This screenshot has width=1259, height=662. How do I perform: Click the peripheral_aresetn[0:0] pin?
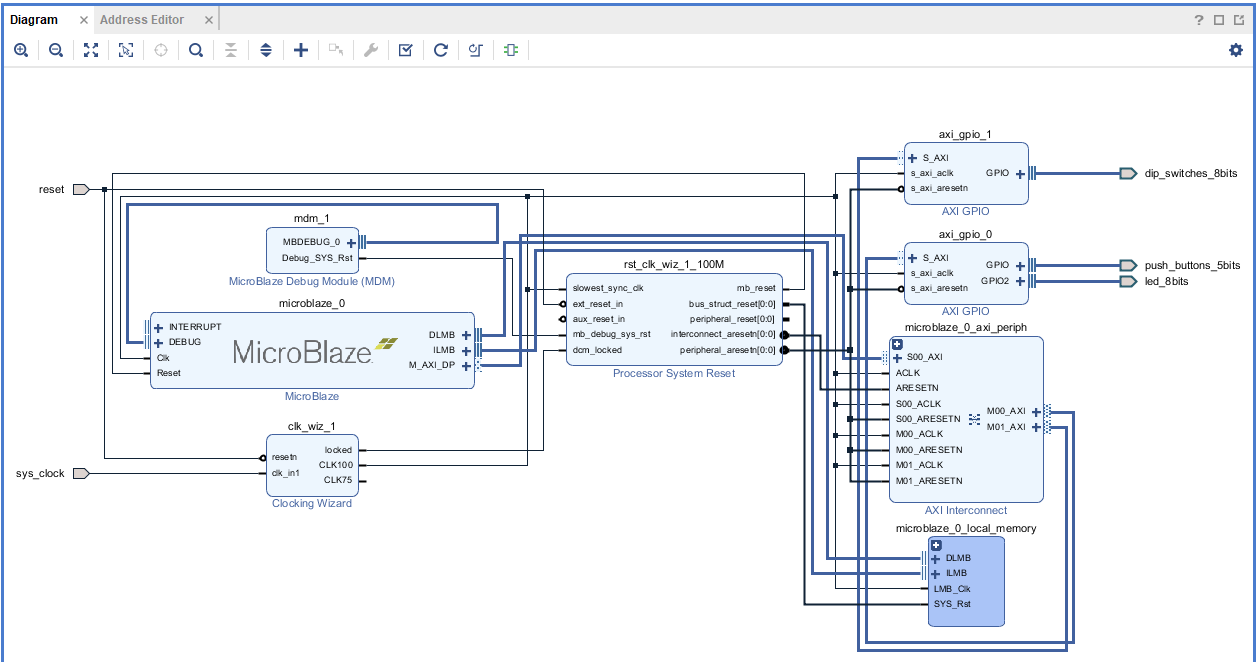(728, 350)
